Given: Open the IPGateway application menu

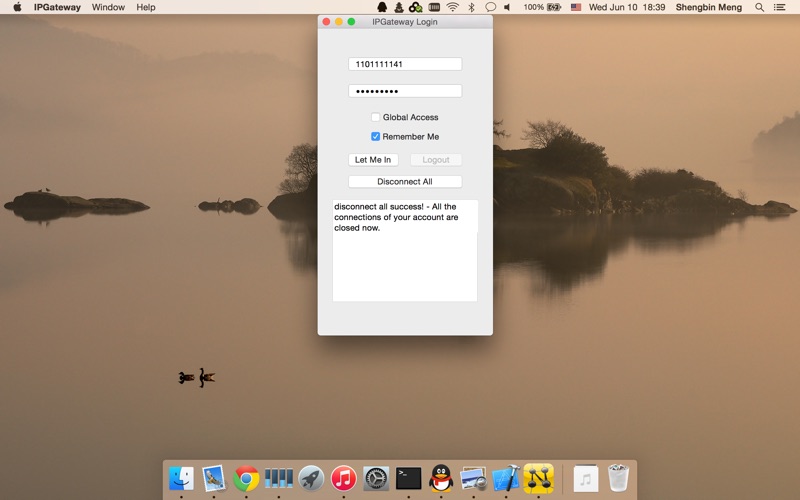Looking at the screenshot, I should 57,7.
